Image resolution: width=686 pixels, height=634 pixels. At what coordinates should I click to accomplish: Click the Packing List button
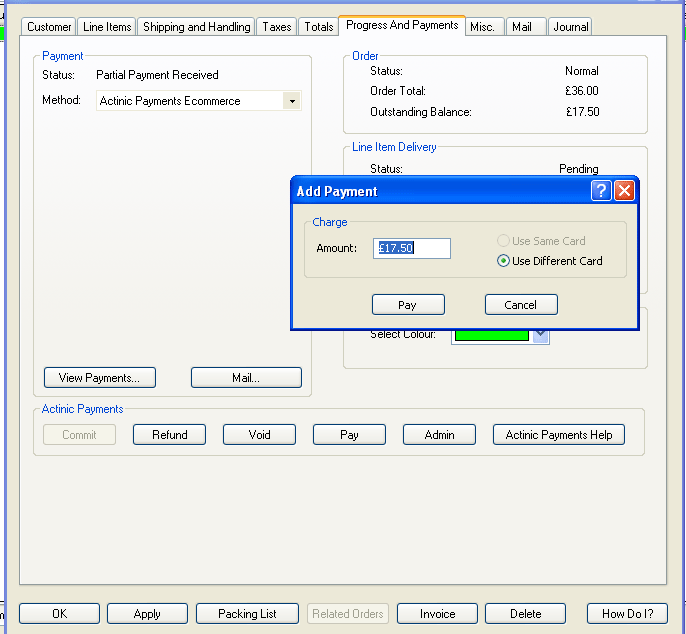coord(247,613)
